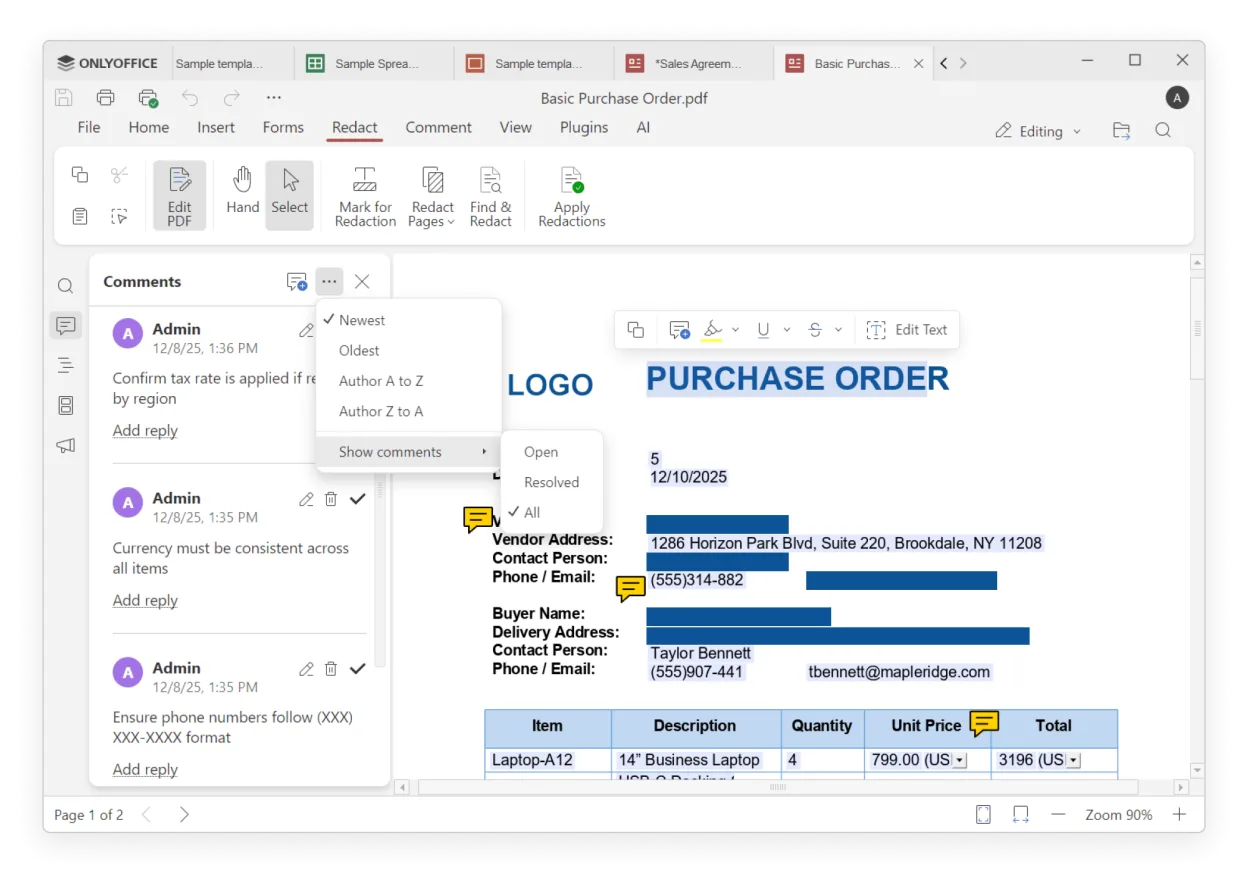
Task: Click Add reply under phone numbers comment
Action: click(145, 769)
